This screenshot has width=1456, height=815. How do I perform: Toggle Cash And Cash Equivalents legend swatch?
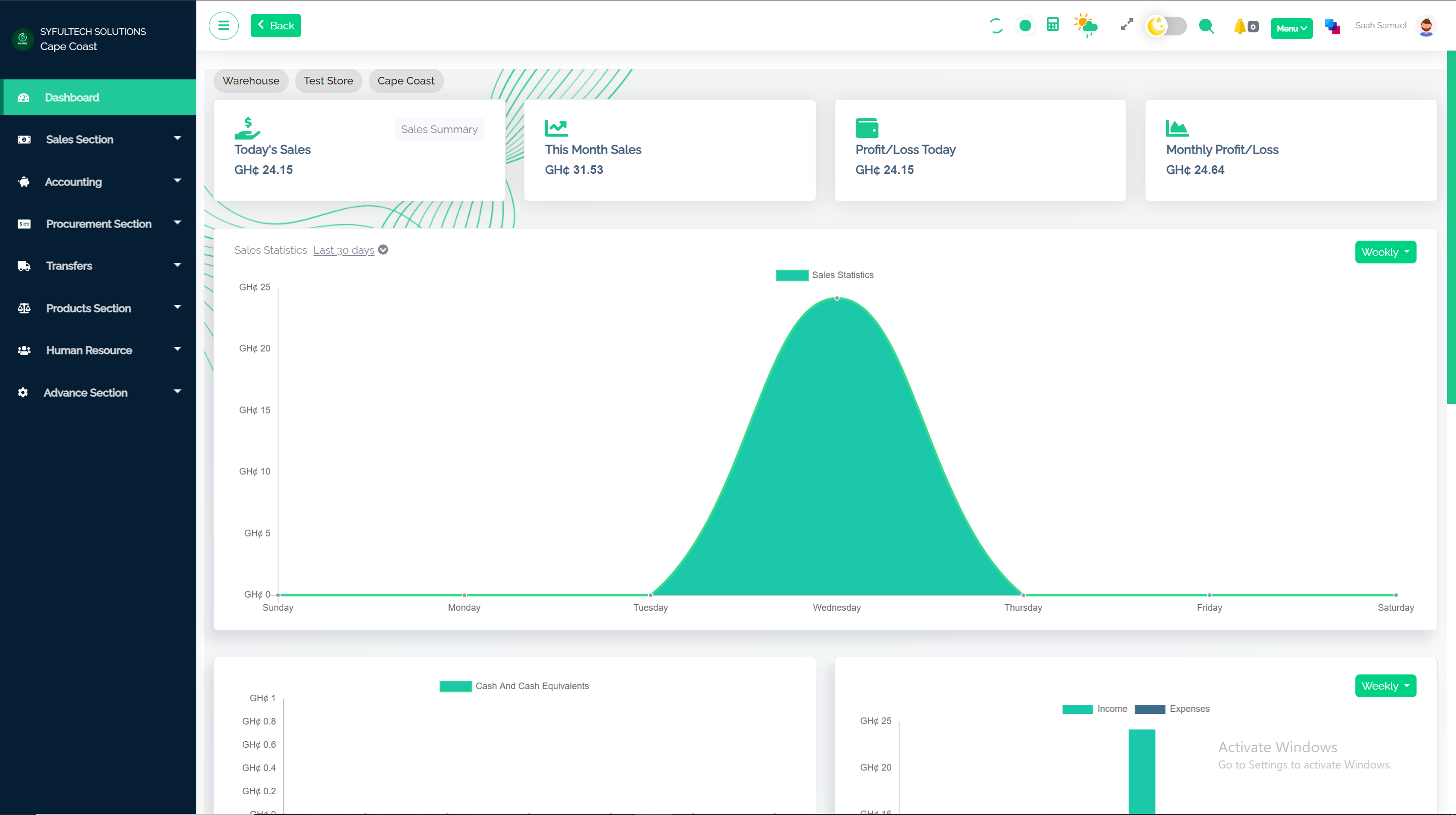[456, 686]
